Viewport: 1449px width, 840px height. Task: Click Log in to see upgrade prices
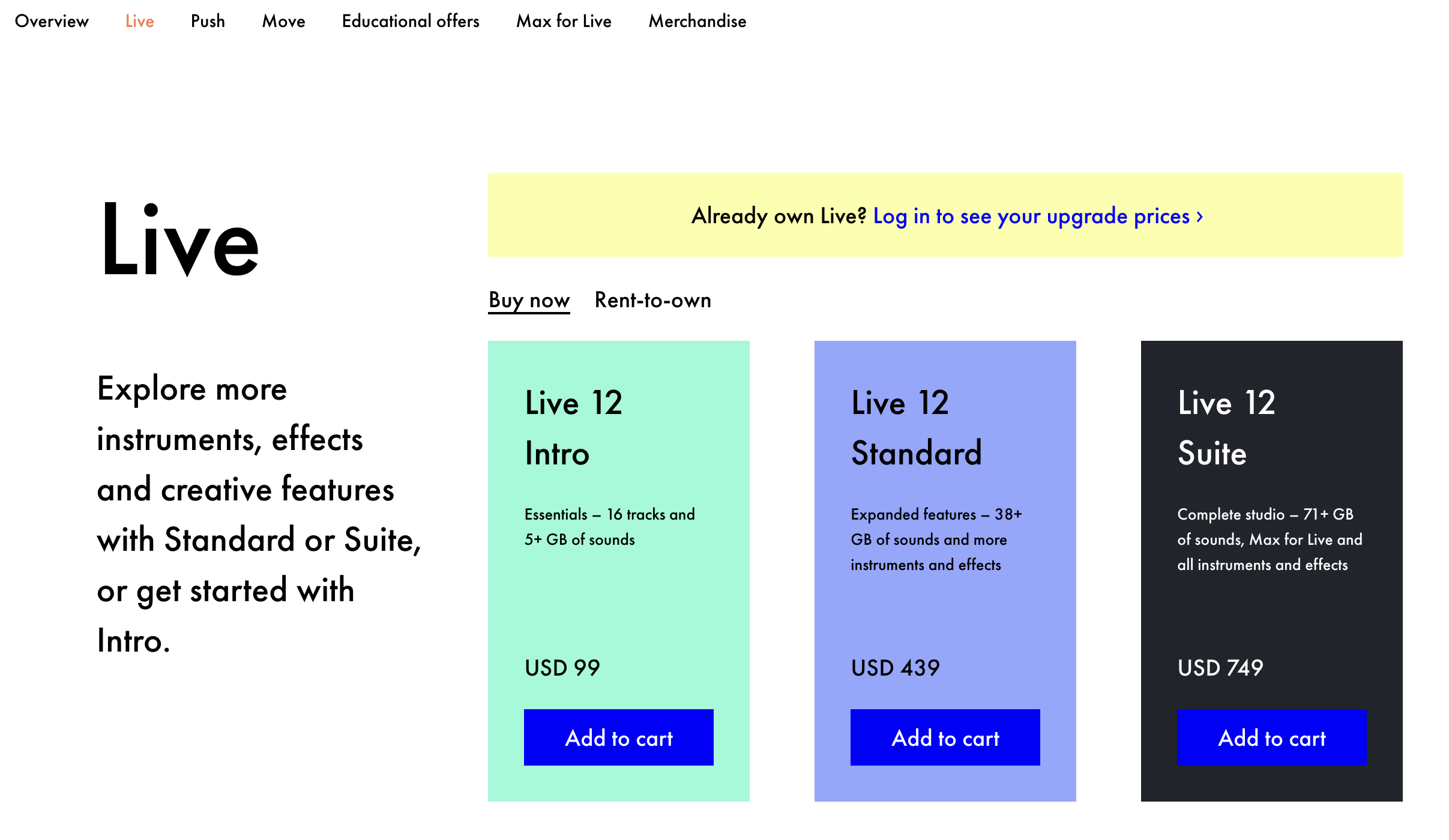tap(1031, 216)
